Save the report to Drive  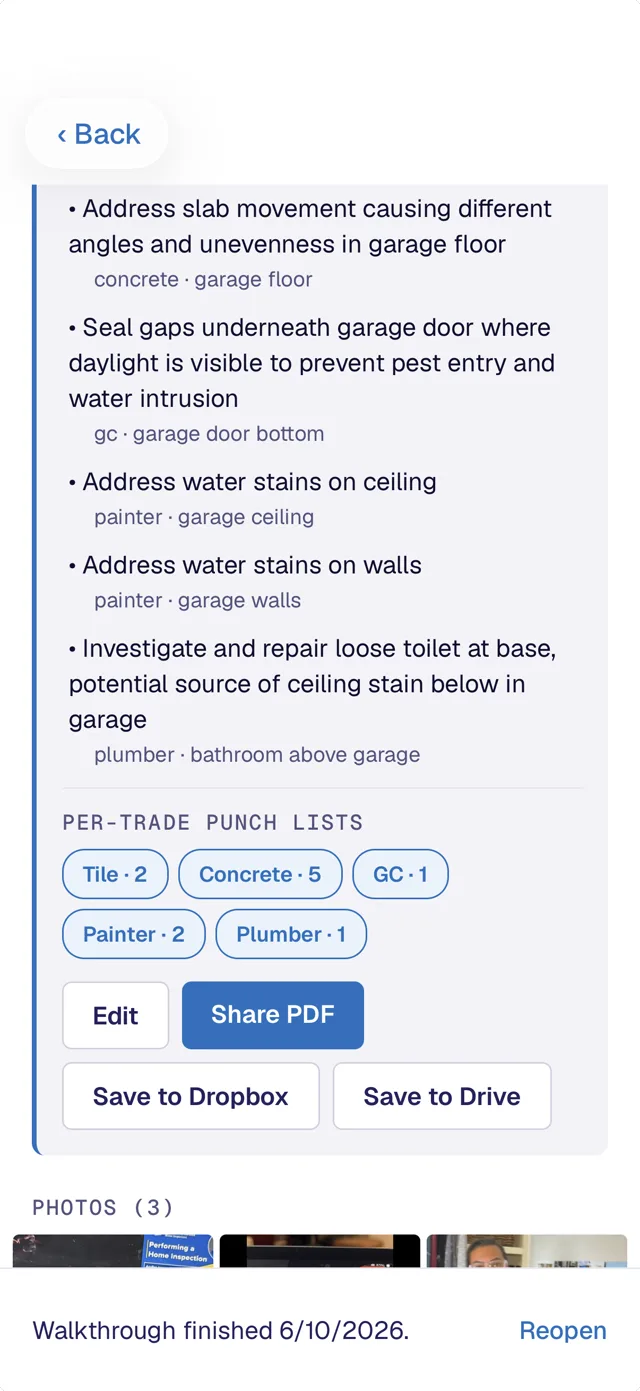[442, 1096]
